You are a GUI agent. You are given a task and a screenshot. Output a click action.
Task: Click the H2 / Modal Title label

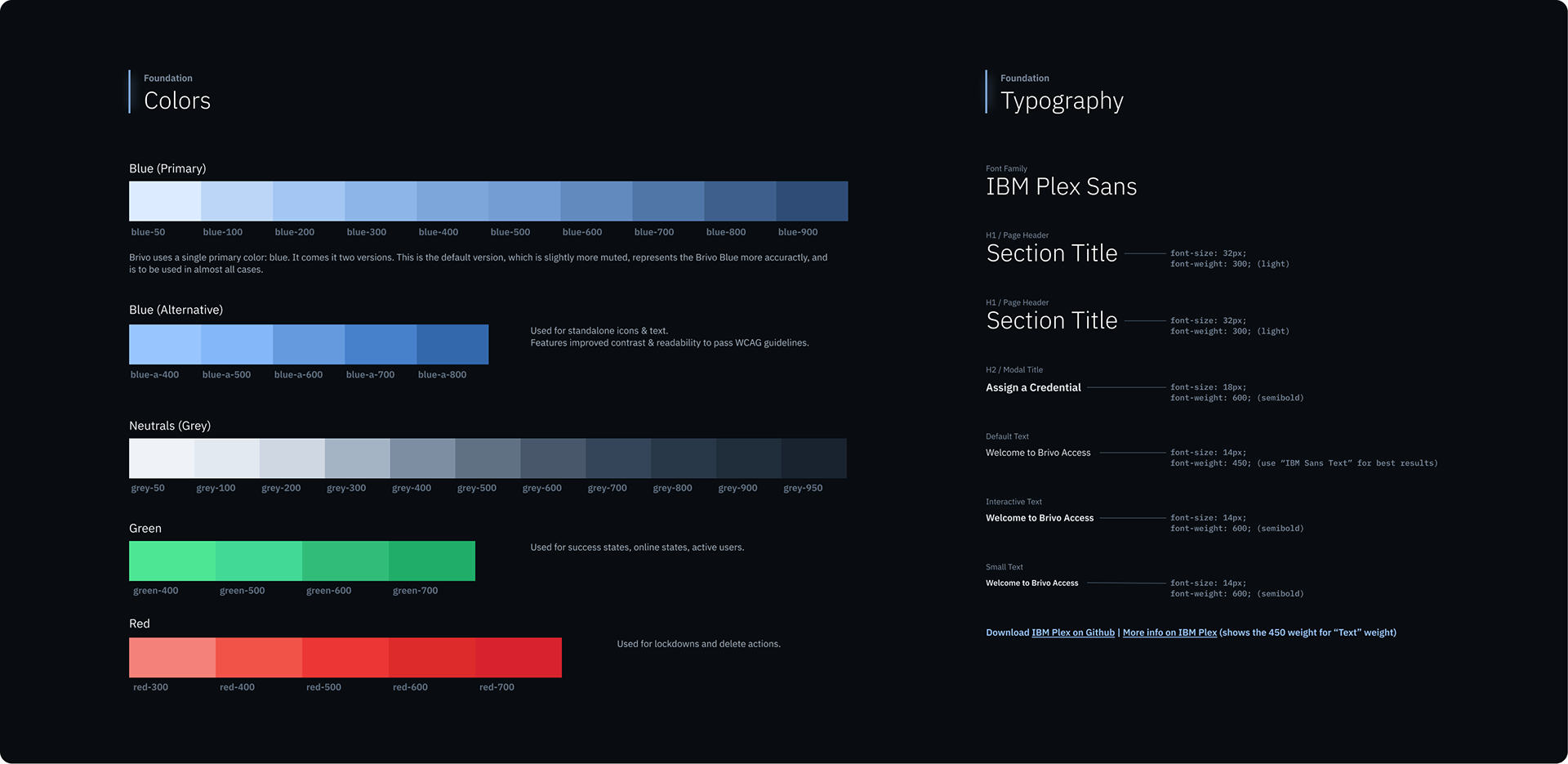tap(1014, 370)
